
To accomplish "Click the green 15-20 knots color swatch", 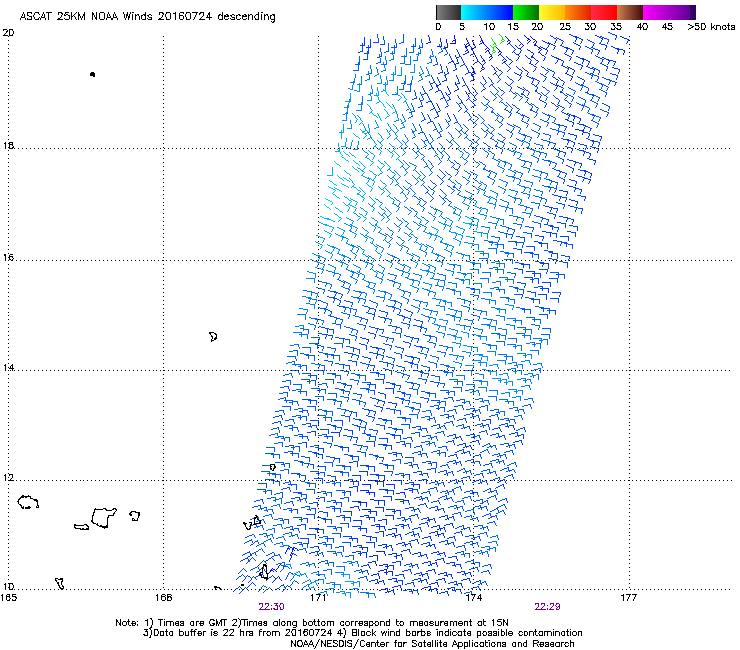I will [x=526, y=12].
